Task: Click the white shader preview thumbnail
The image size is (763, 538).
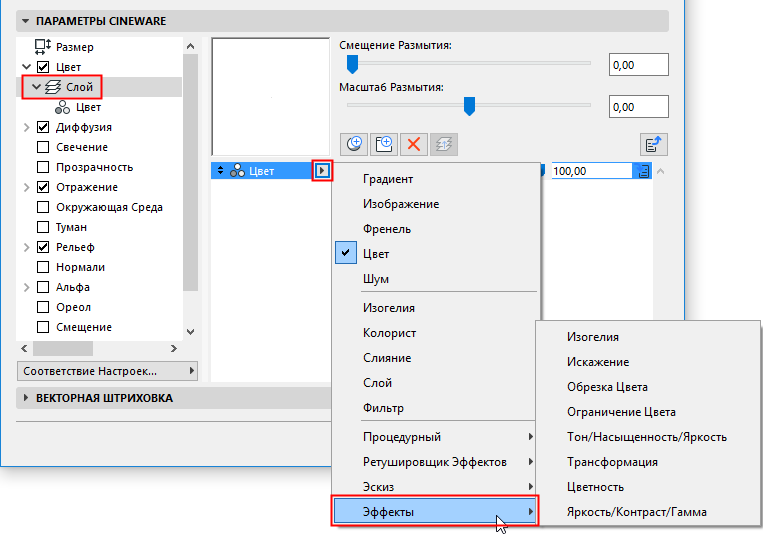Action: click(x=271, y=97)
